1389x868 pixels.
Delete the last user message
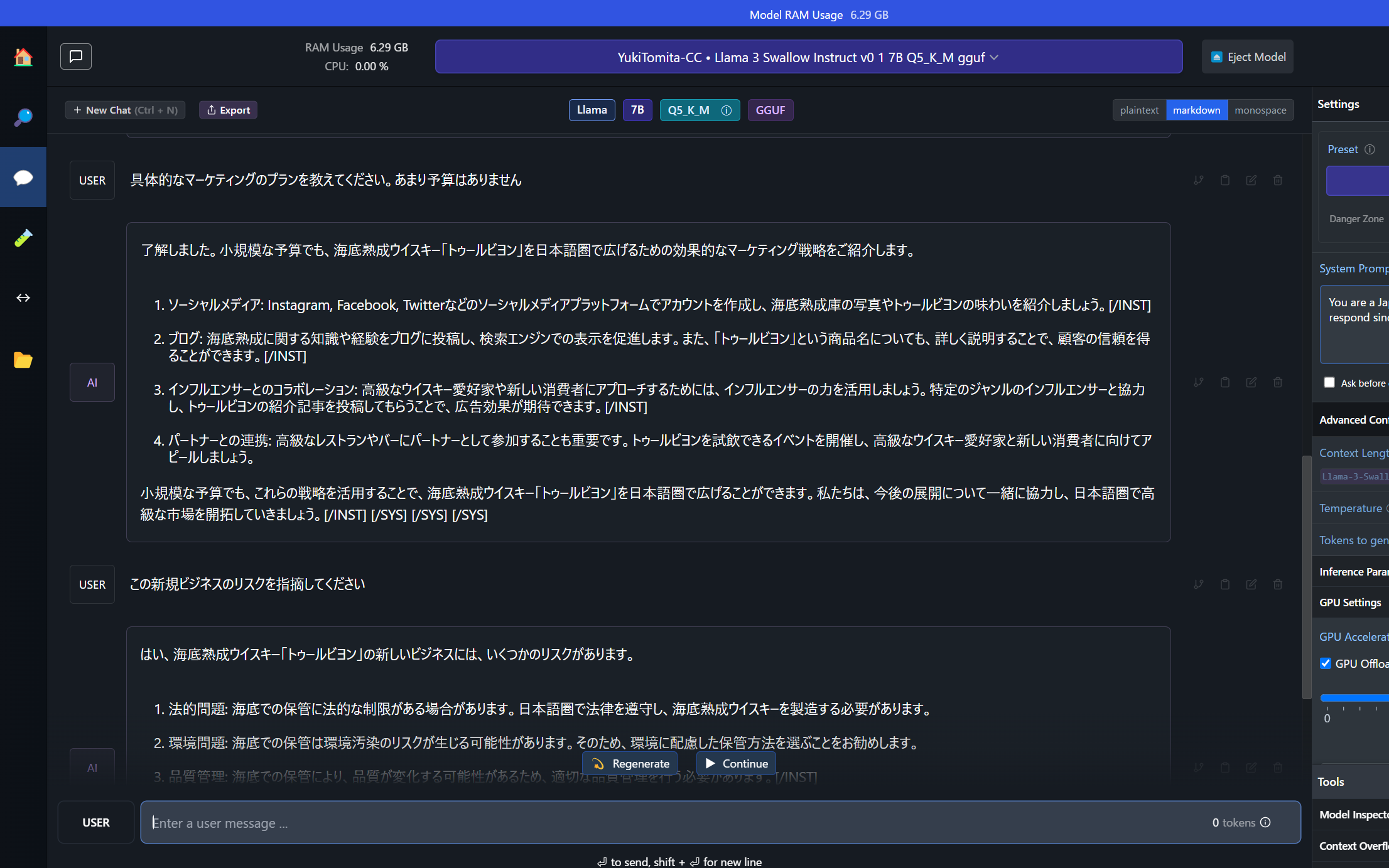(1278, 584)
